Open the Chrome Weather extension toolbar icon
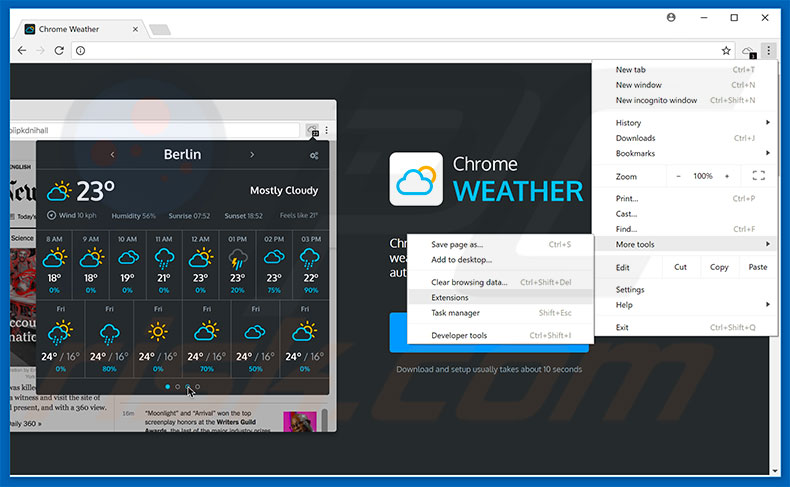 click(749, 51)
